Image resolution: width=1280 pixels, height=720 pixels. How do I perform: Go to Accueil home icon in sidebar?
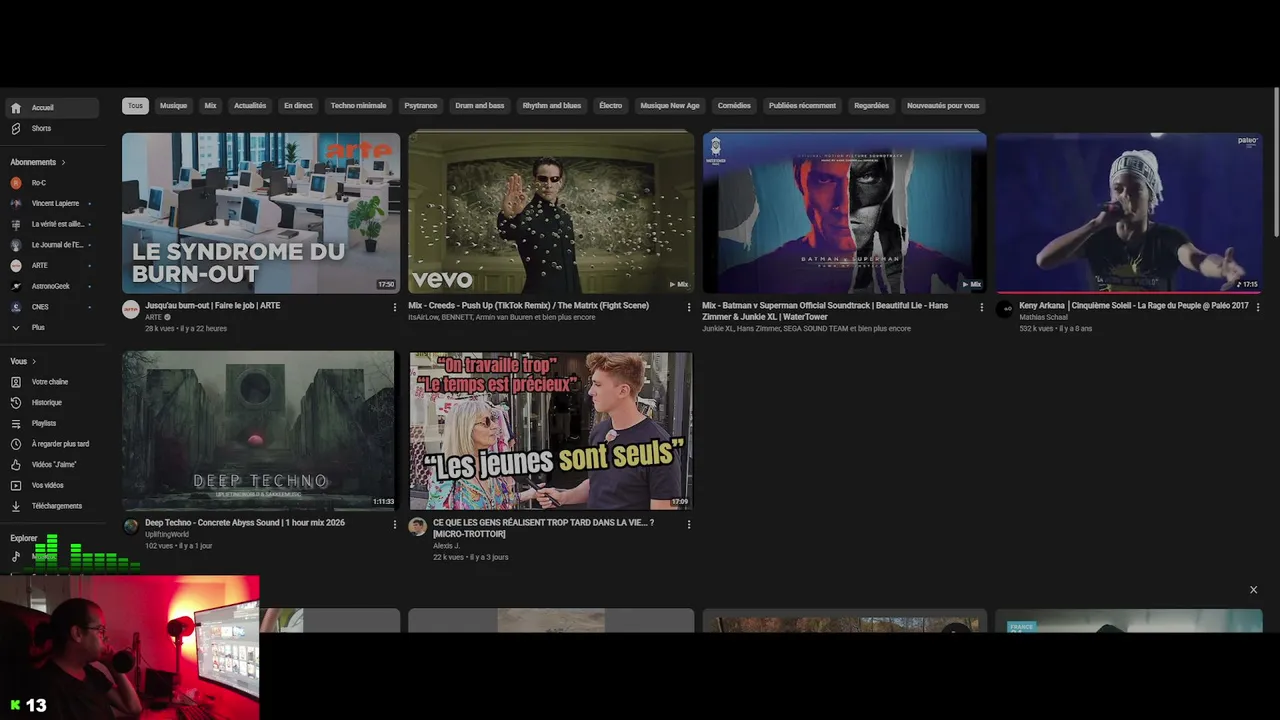pyautogui.click(x=16, y=108)
